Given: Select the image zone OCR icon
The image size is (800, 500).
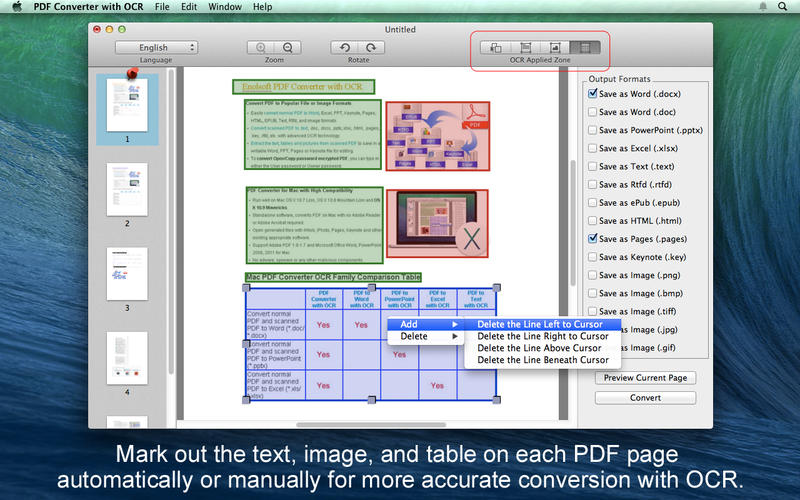Looking at the screenshot, I should coord(554,47).
